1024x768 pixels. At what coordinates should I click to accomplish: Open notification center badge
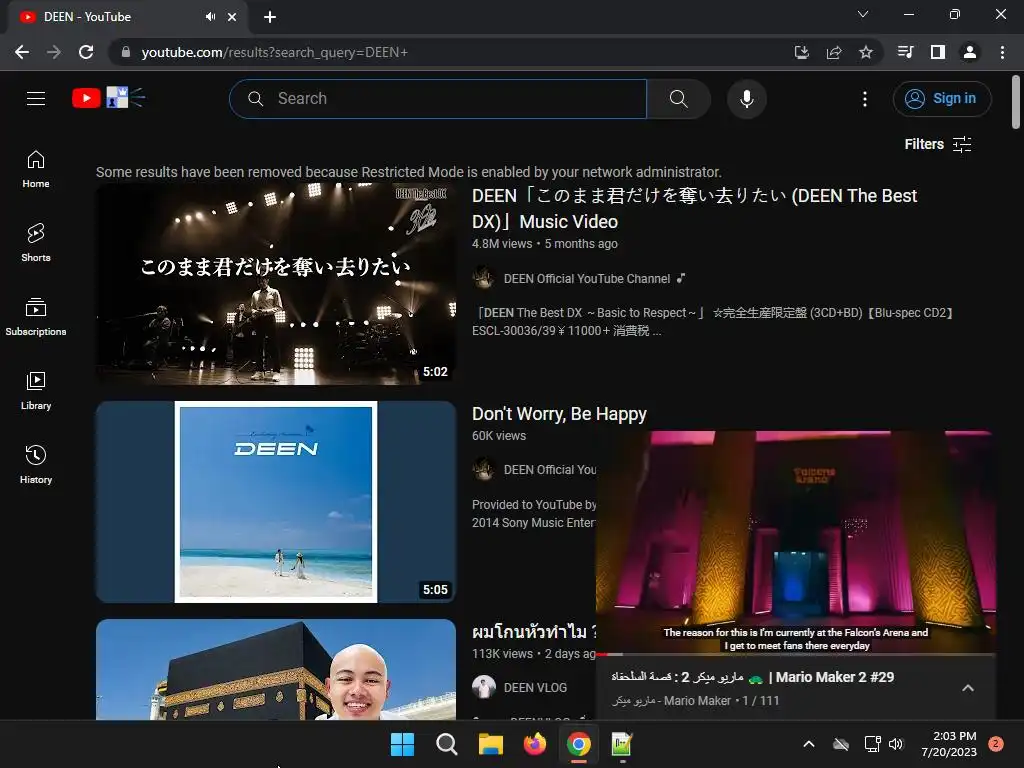coord(996,743)
